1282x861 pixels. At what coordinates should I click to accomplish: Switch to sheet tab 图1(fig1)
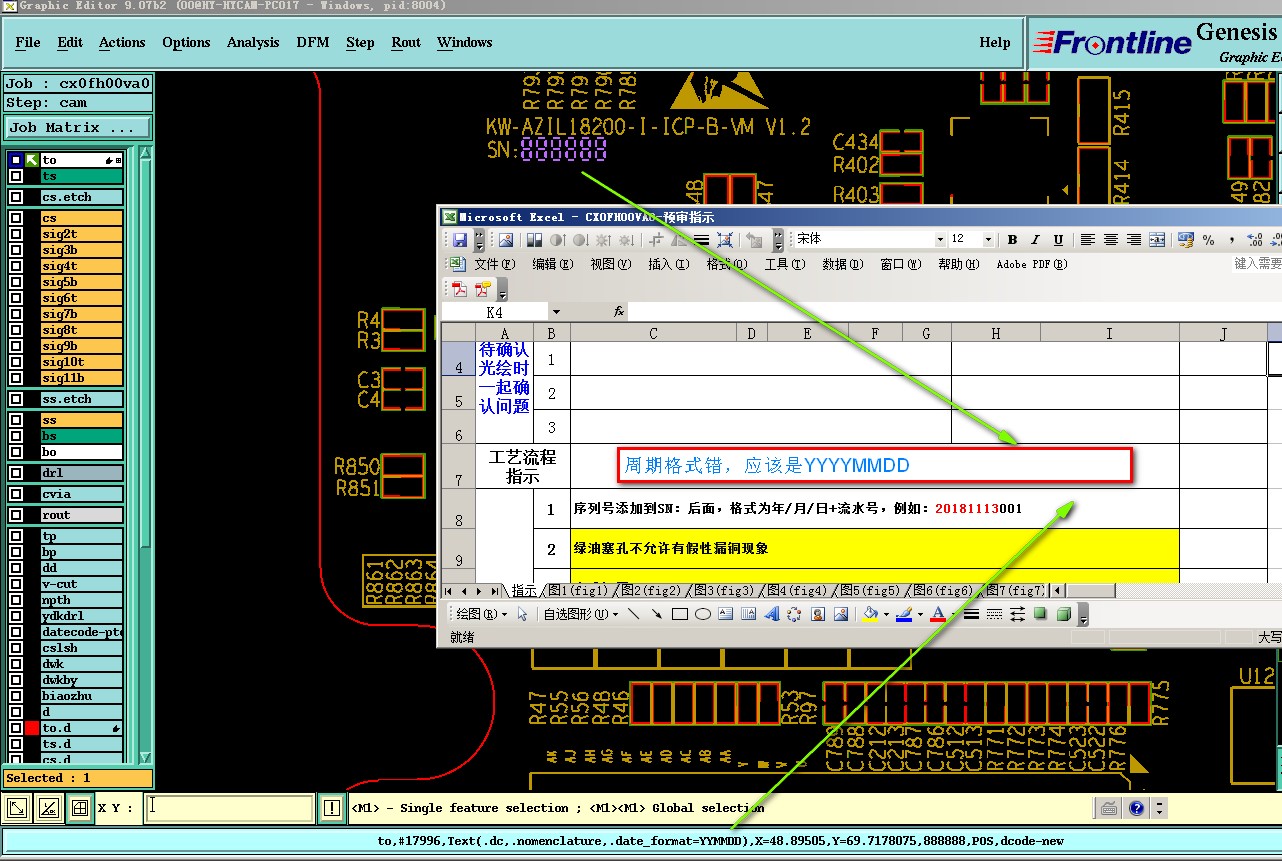[577, 591]
